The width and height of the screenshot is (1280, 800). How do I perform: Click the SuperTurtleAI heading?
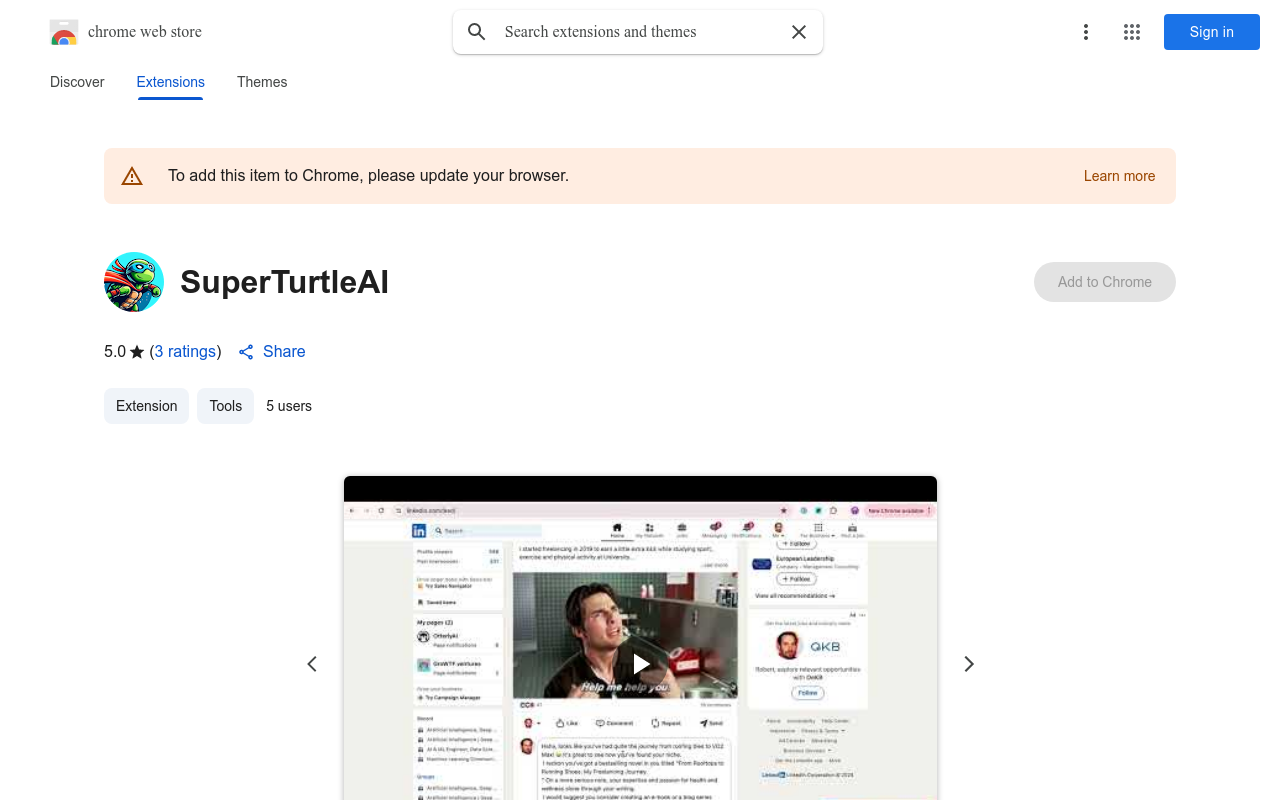(285, 282)
